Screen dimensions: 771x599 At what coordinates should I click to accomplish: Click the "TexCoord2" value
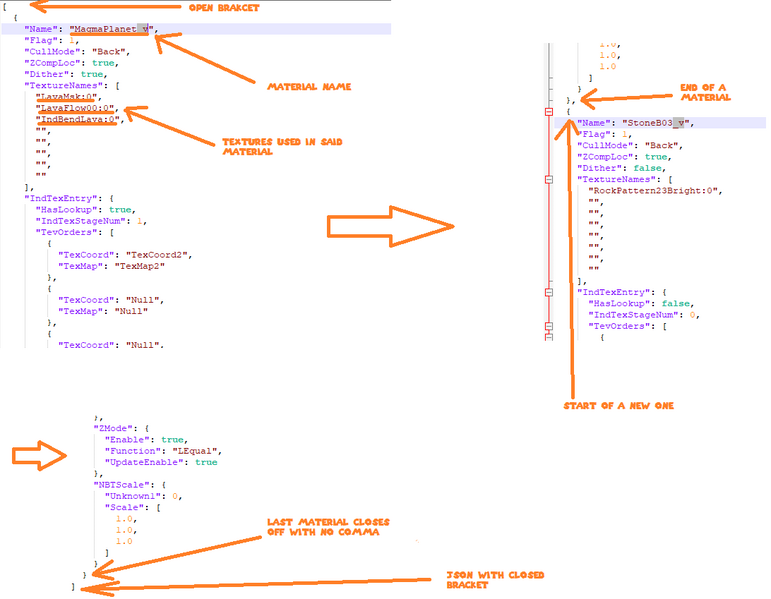point(156,255)
